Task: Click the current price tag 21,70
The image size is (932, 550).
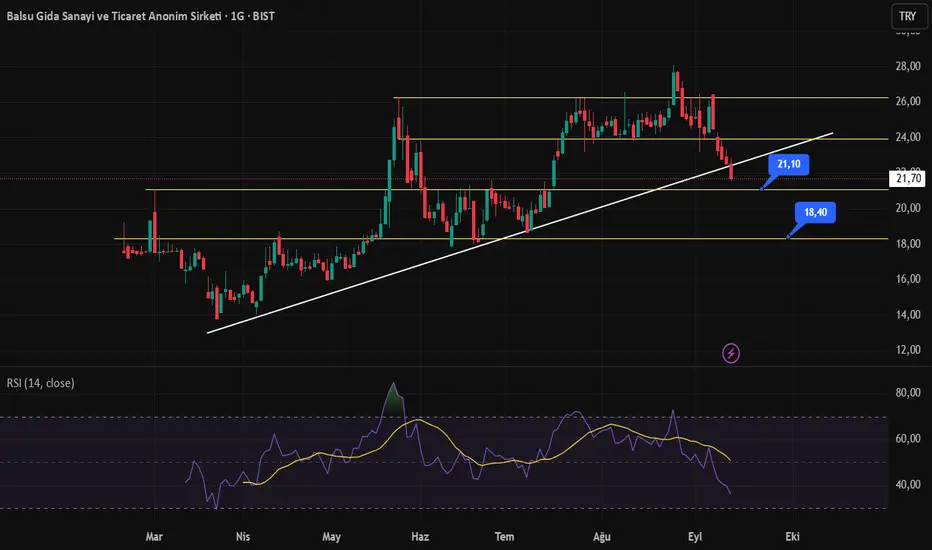Action: [x=908, y=178]
